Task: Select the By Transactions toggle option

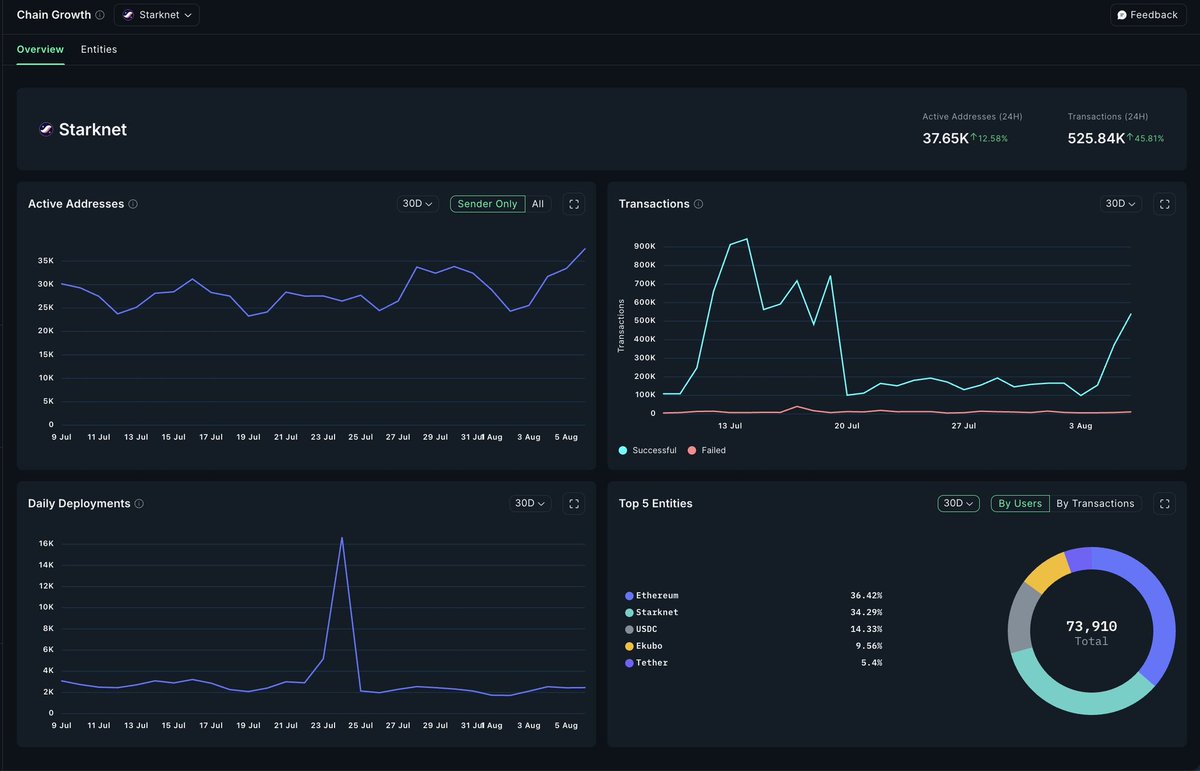Action: point(1095,503)
